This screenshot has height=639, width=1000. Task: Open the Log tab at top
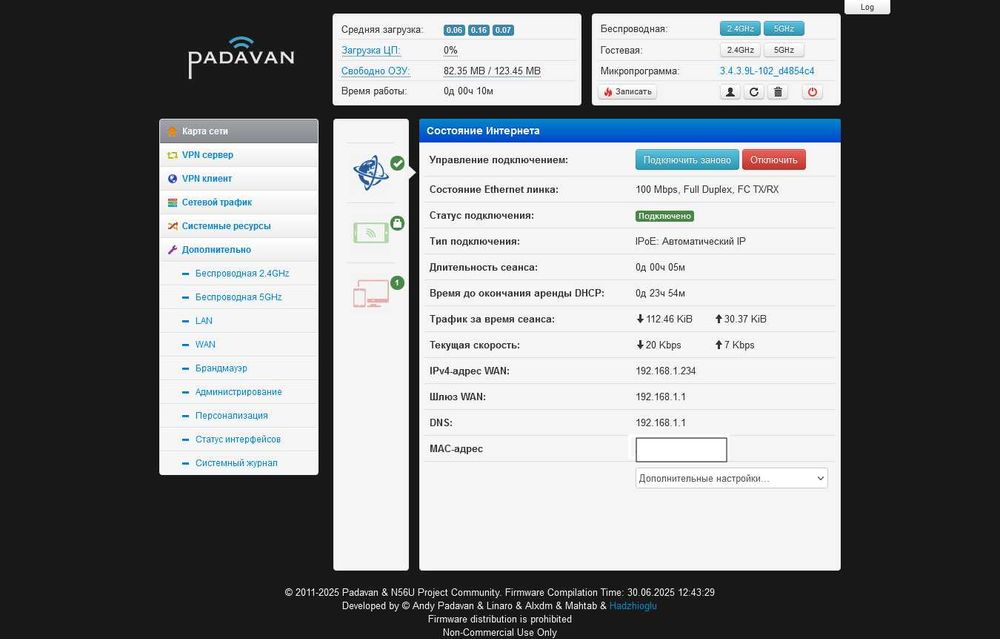click(867, 7)
